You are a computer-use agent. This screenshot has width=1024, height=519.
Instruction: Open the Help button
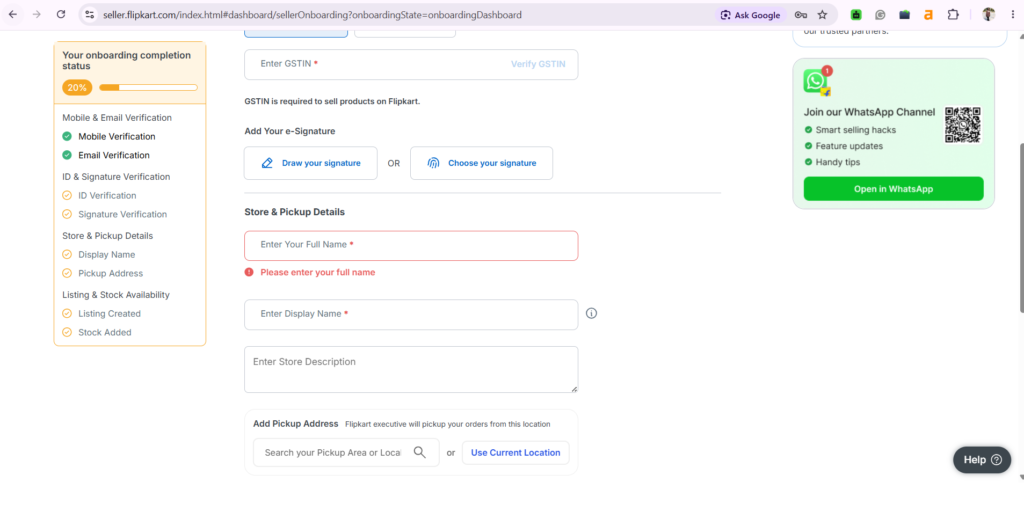(x=982, y=460)
